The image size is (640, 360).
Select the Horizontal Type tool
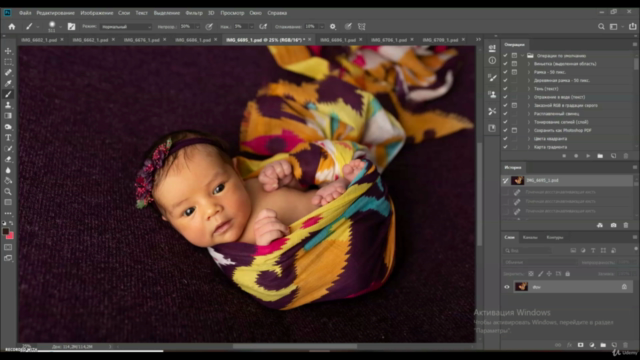[x=8, y=138]
